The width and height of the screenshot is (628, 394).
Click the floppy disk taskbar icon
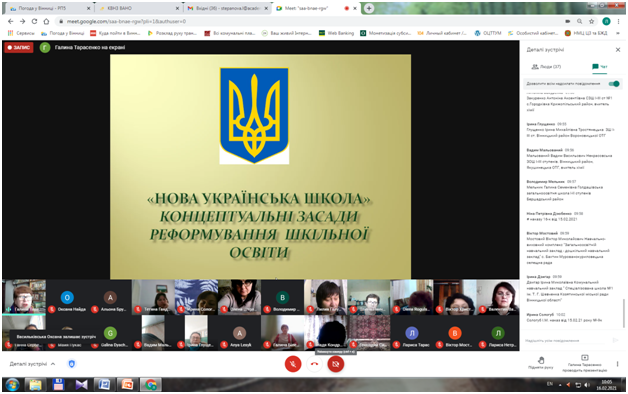(x=58, y=385)
